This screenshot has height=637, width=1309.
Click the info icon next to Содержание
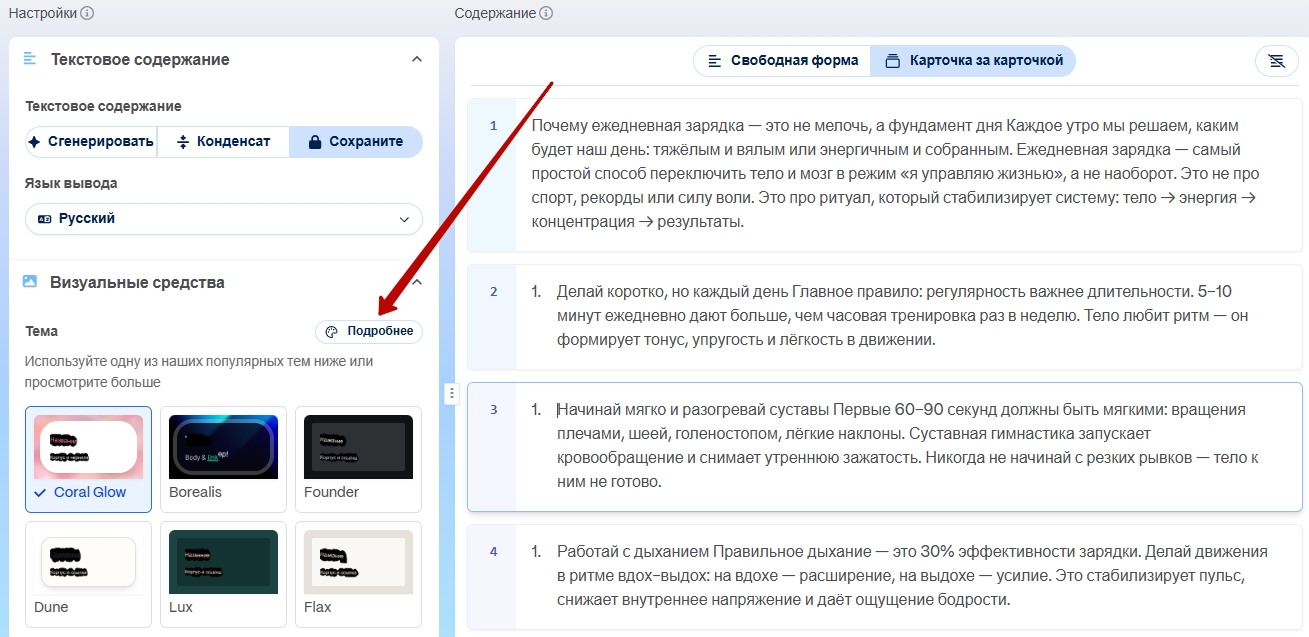[546, 13]
